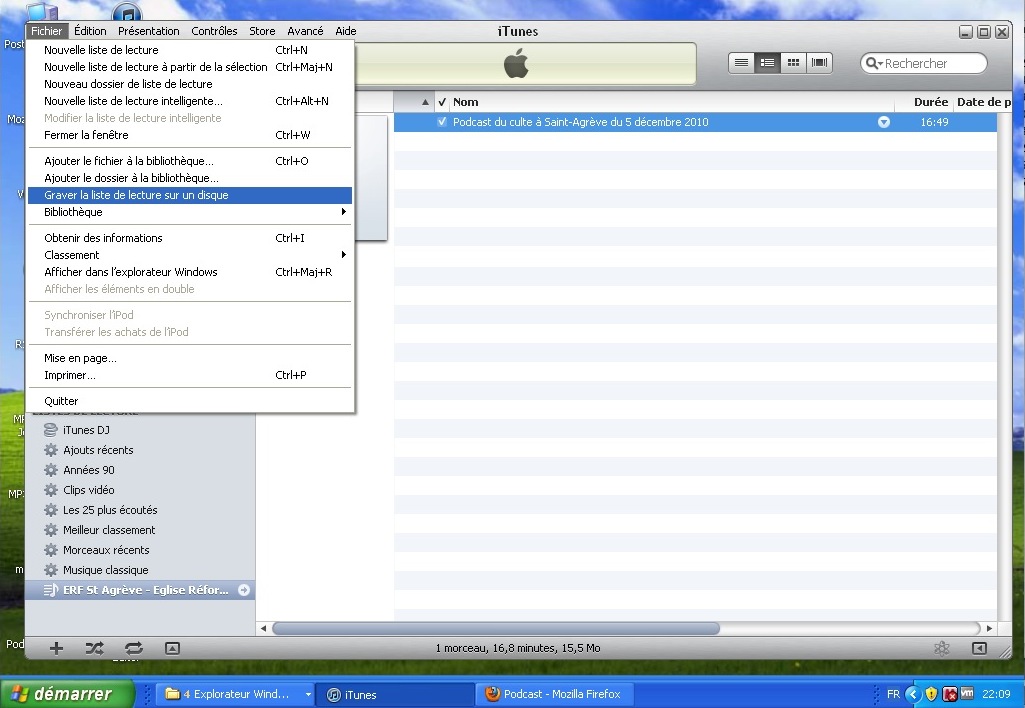Choose Ajouter le fichier à la bibliothèque

pos(190,161)
